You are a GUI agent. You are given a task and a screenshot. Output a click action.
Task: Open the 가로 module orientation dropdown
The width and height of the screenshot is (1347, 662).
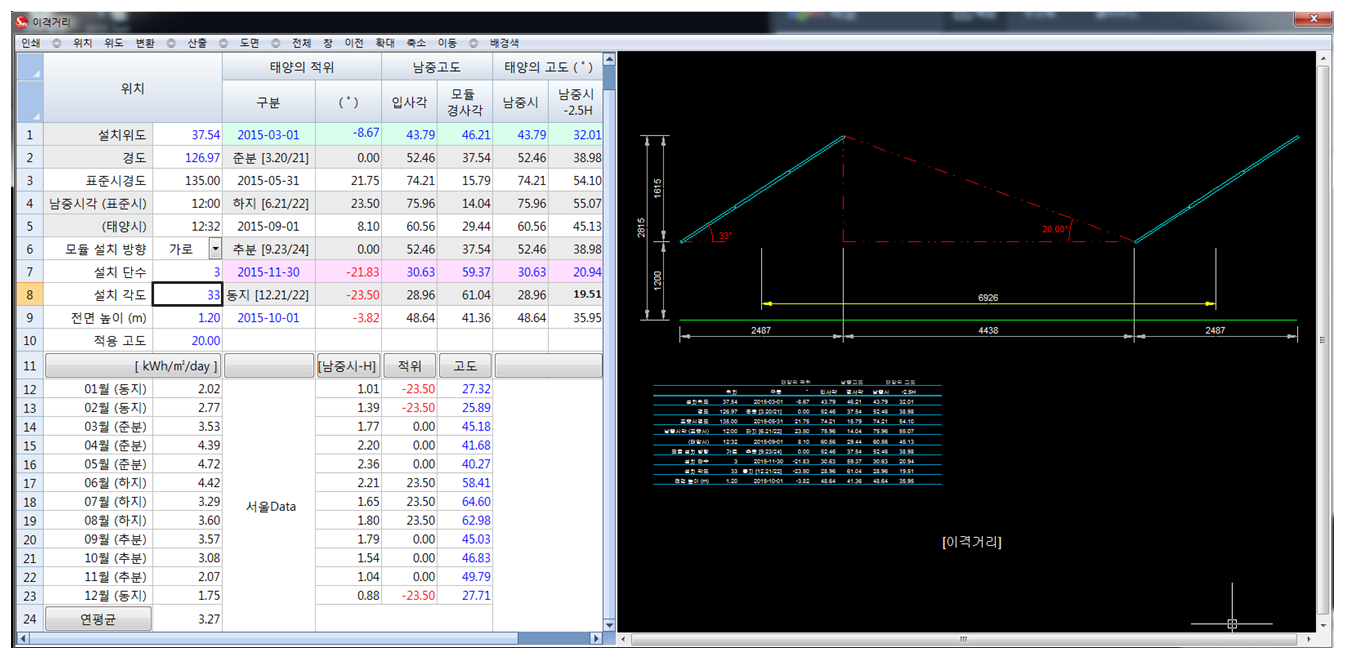[214, 248]
